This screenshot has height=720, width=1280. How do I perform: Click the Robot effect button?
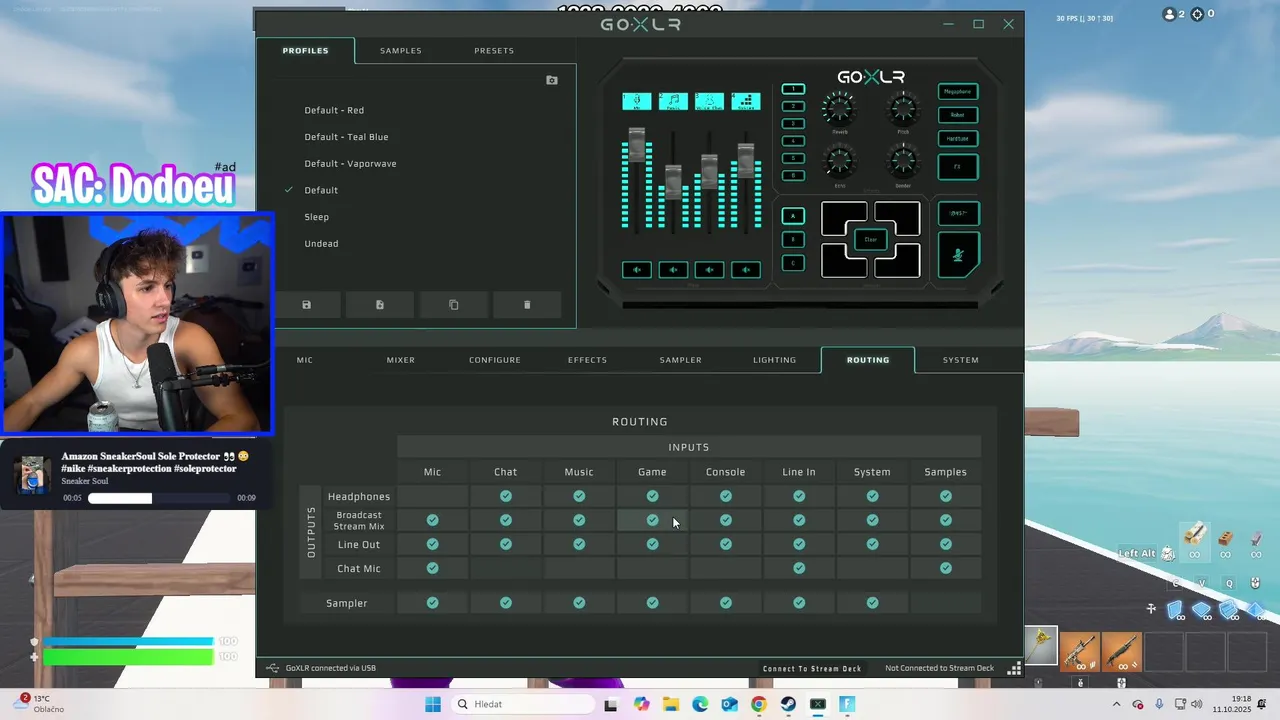(x=958, y=115)
